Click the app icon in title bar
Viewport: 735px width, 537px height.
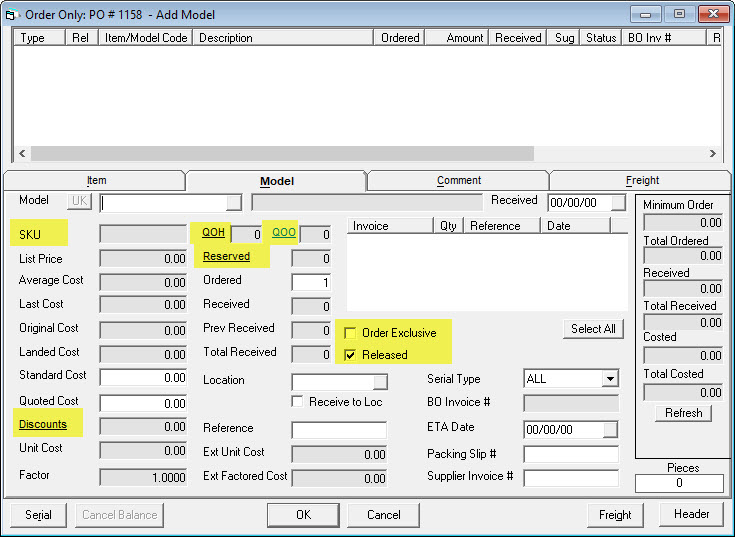click(x=12, y=15)
